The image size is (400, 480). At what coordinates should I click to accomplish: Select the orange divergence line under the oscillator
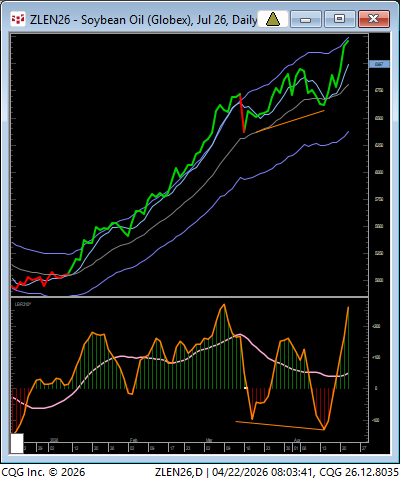click(280, 426)
